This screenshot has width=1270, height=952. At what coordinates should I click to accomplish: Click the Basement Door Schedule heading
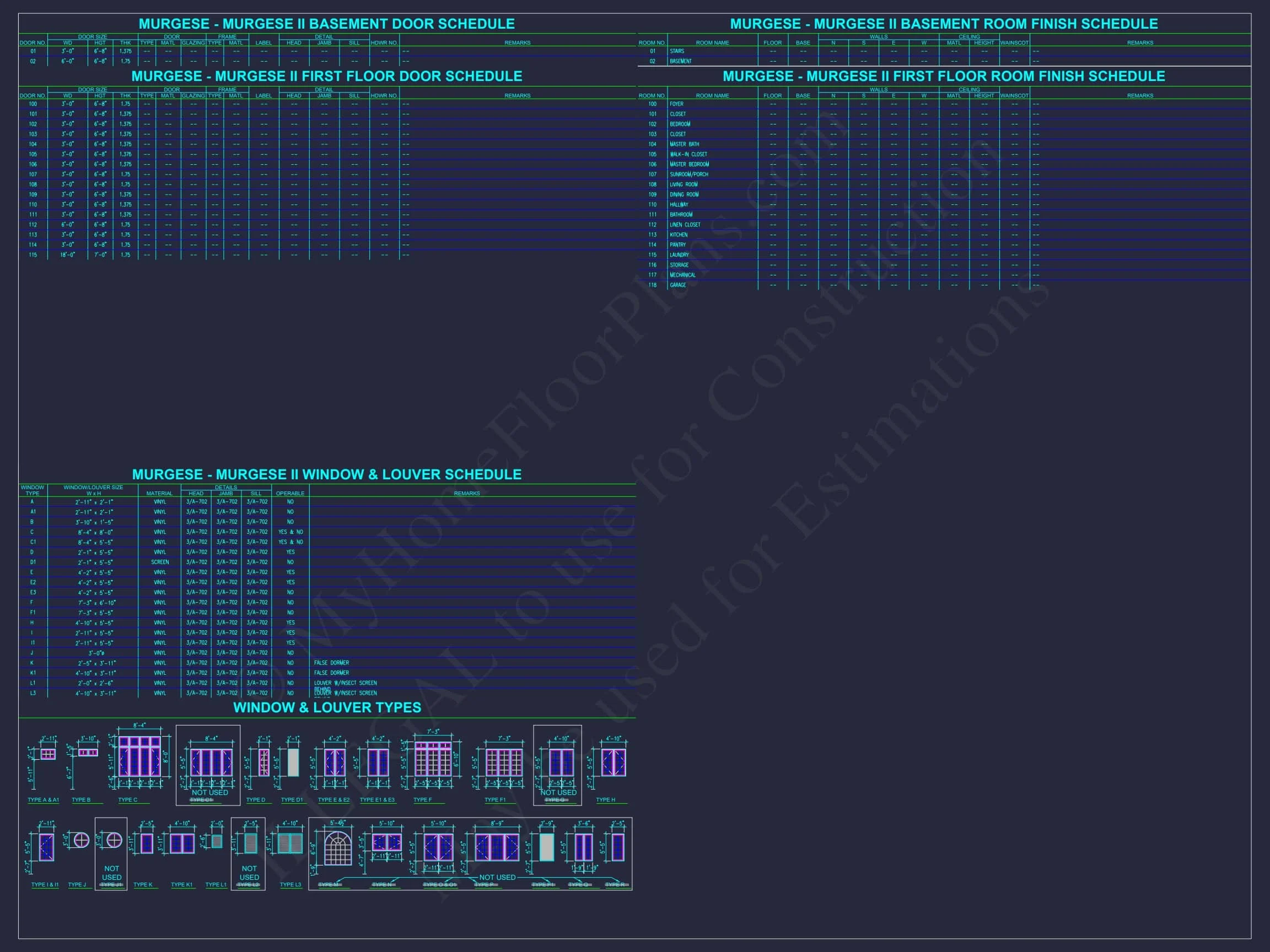pyautogui.click(x=327, y=24)
